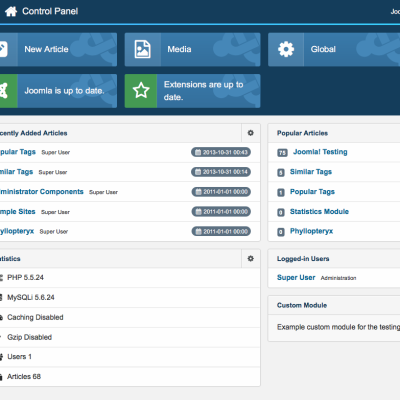Click the New Article tile label

point(46,49)
